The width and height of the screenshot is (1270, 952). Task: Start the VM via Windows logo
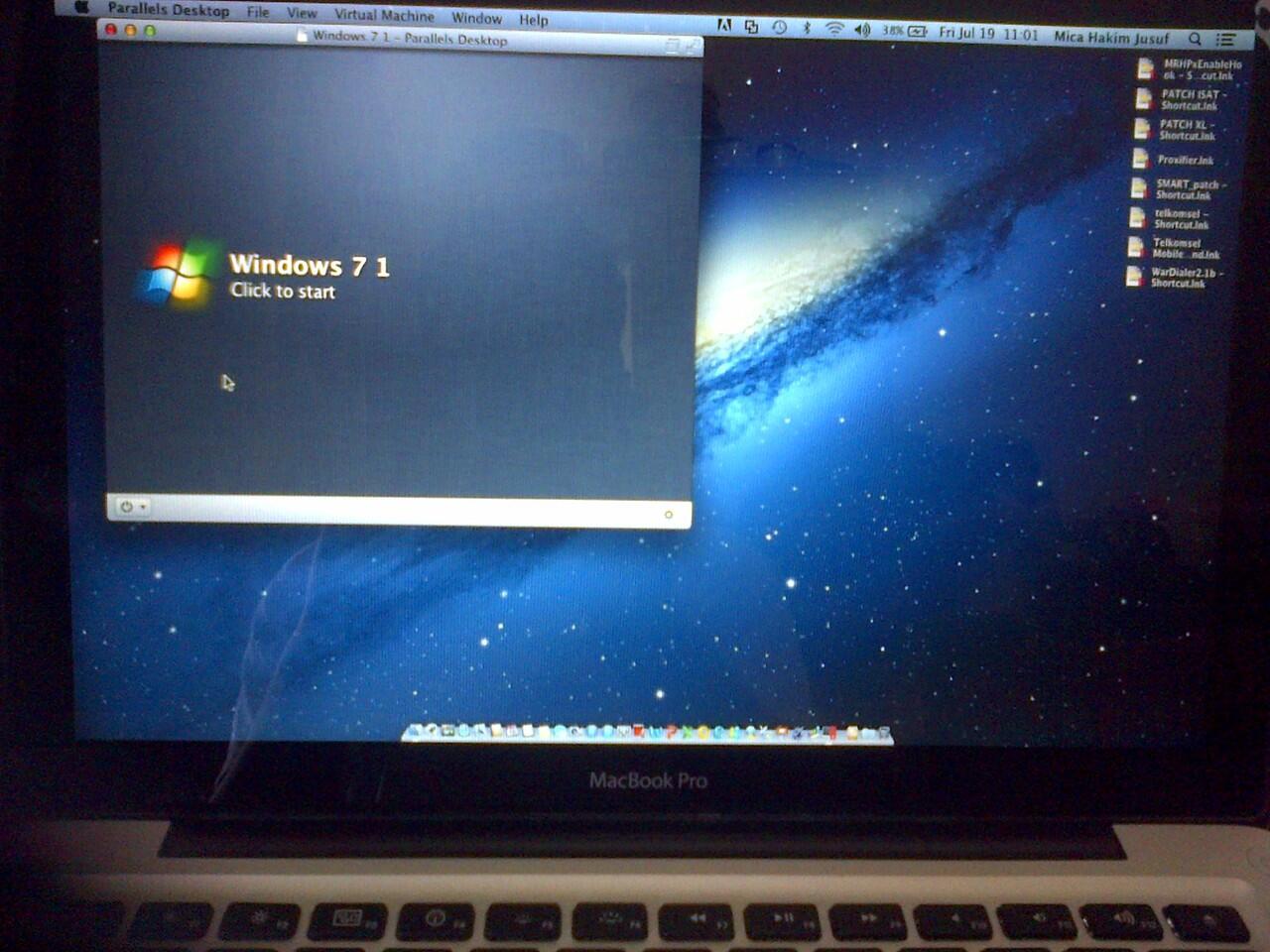point(177,272)
